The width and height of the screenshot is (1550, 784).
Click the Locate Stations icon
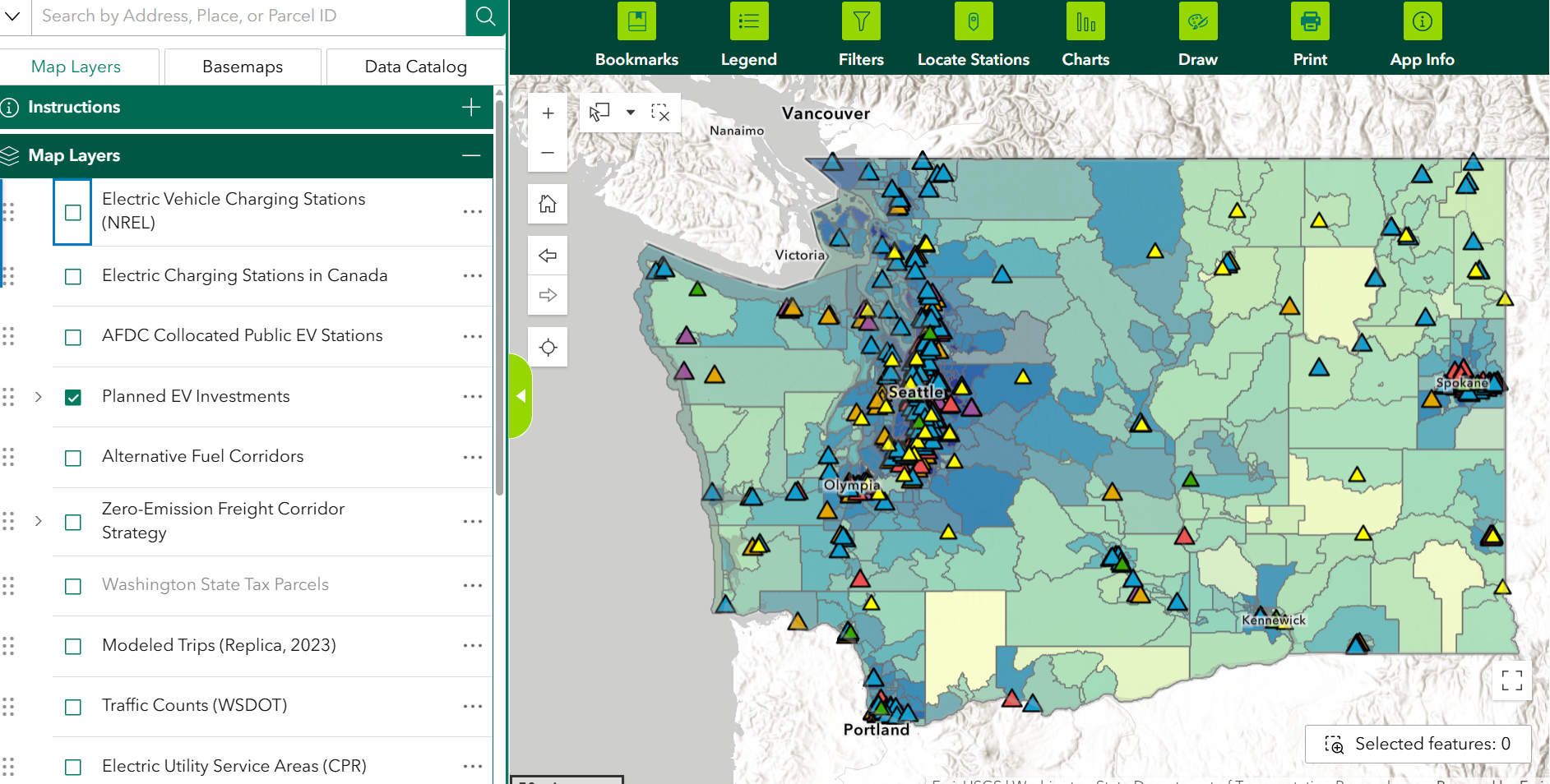(973, 22)
